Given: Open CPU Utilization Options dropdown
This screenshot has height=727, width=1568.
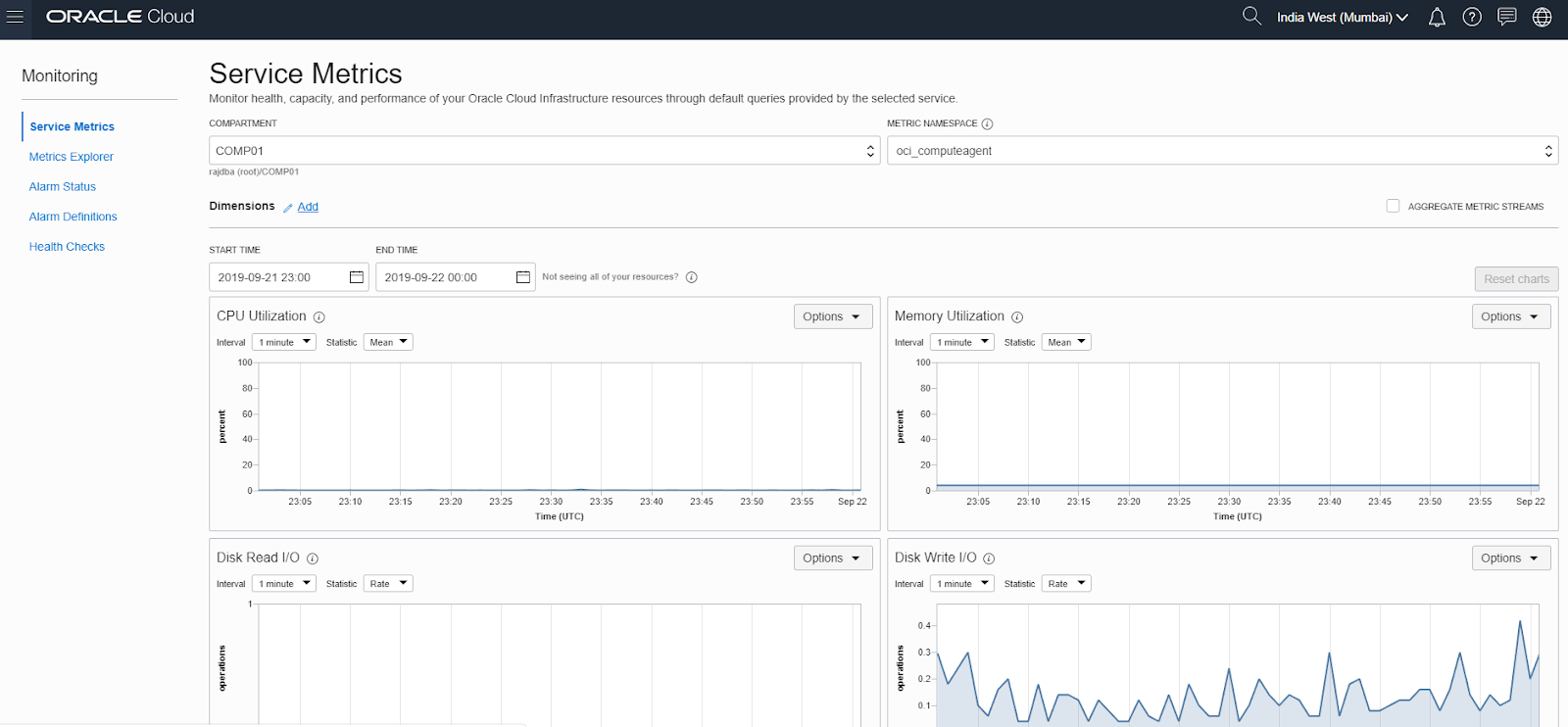Looking at the screenshot, I should pyautogui.click(x=833, y=316).
